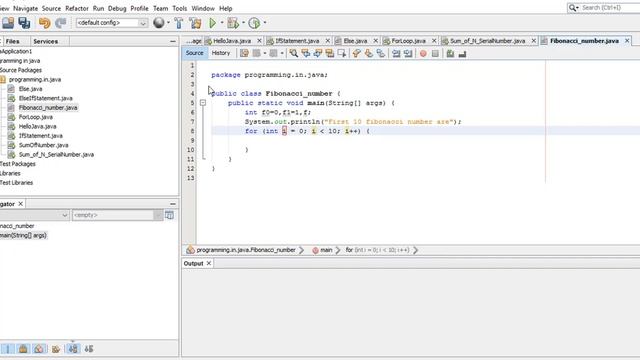Switch to the HelloJava.java editor tab

[x=232, y=41]
